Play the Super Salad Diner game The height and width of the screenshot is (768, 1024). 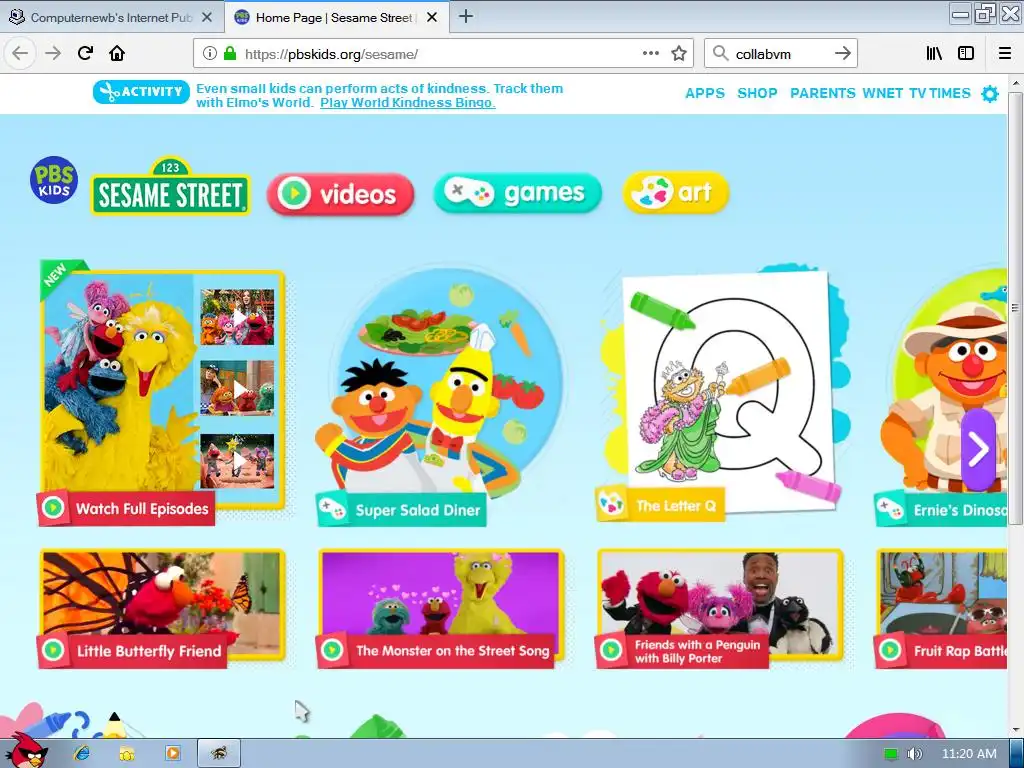(x=441, y=395)
